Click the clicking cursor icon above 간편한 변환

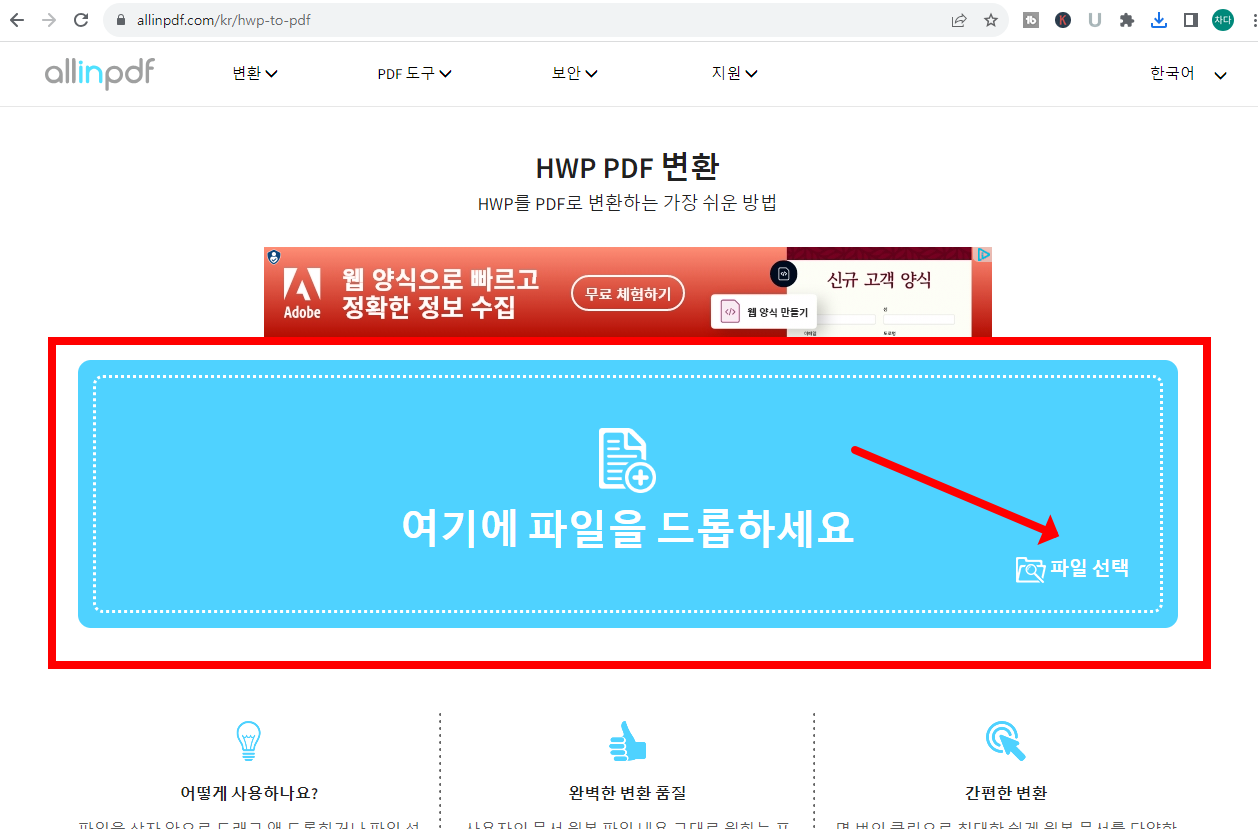[1004, 742]
